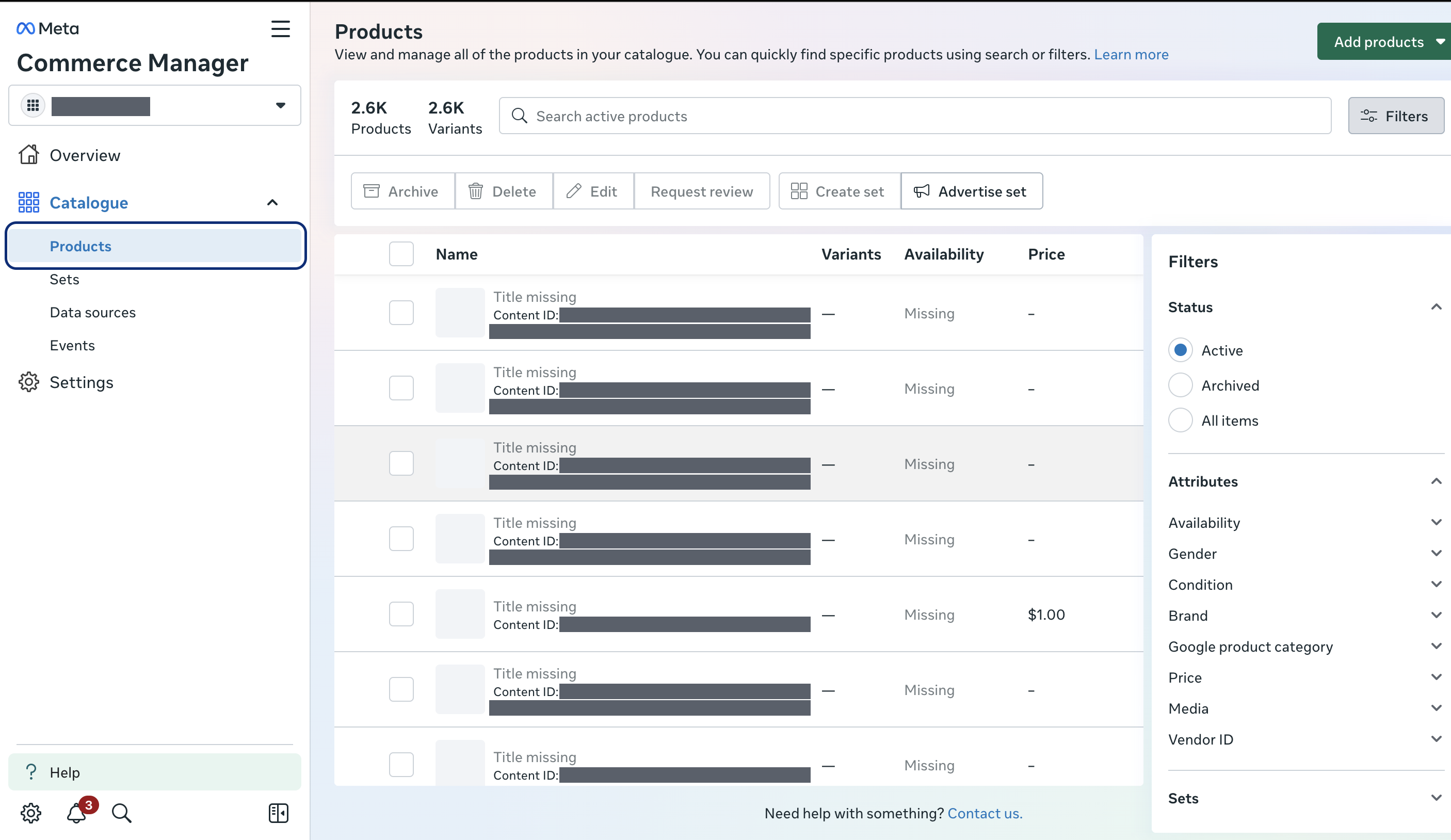The height and width of the screenshot is (840, 1451).
Task: Select the Active status radio button
Action: [1181, 351]
